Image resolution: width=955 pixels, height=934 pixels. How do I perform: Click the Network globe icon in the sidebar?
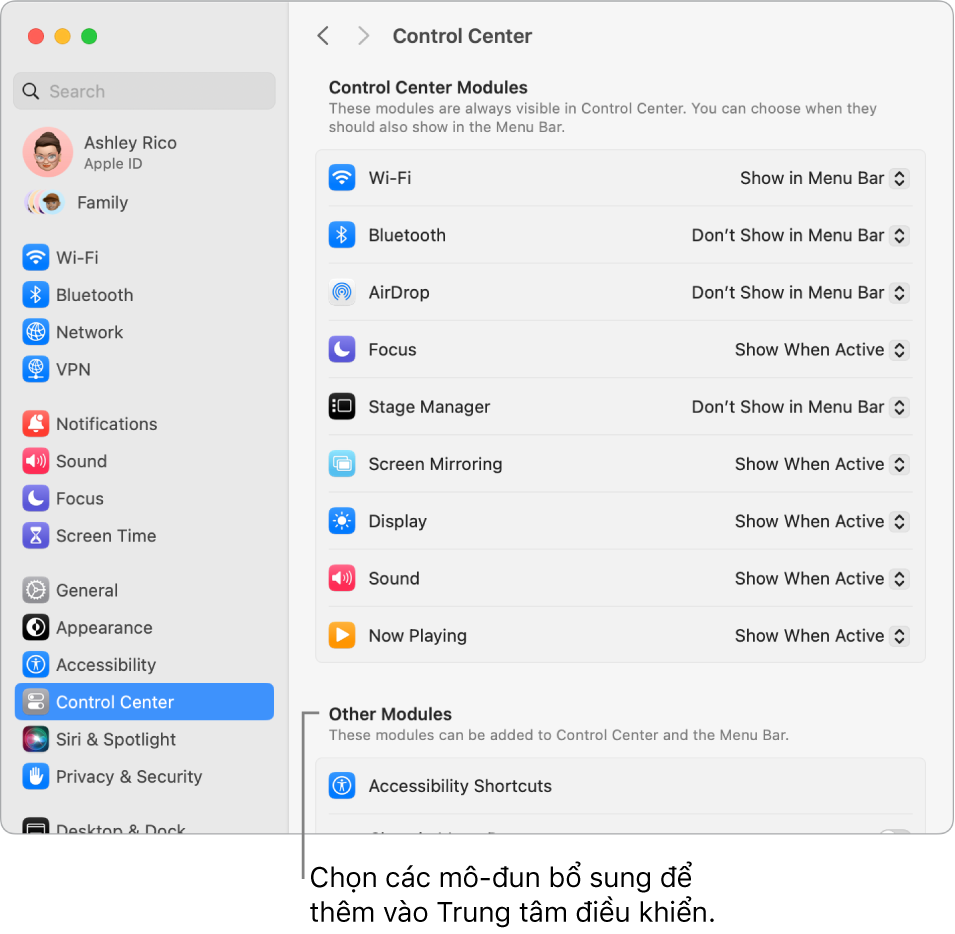(x=36, y=332)
